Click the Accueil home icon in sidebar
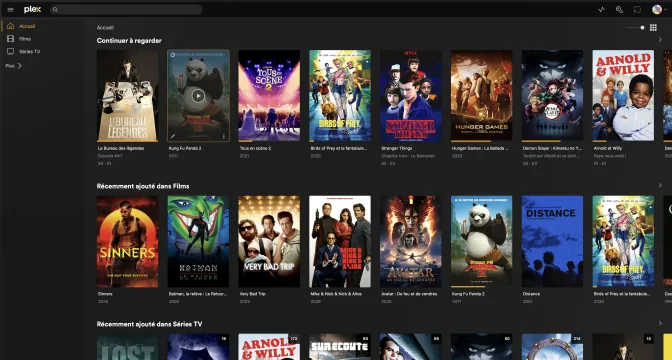672x360 pixels. pyautogui.click(x=11, y=26)
